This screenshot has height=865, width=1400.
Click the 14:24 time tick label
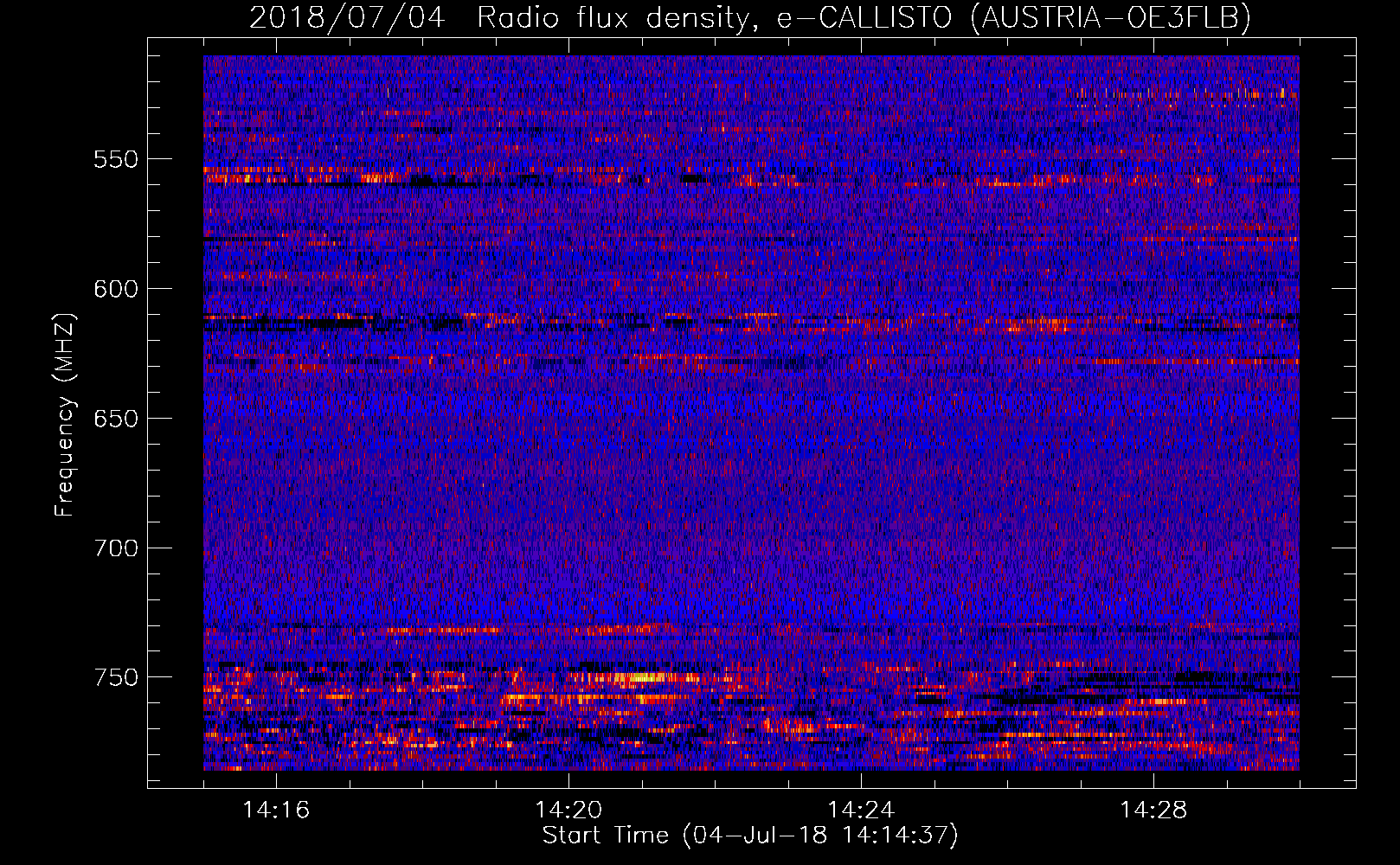coord(861,811)
